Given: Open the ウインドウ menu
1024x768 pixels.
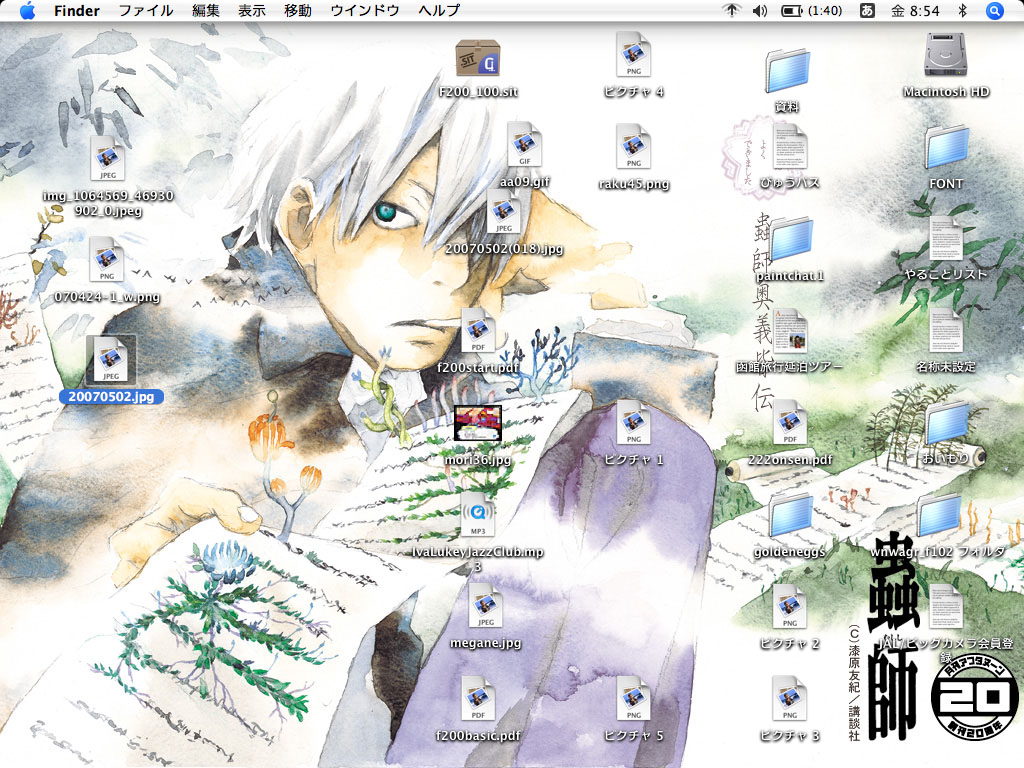Looking at the screenshot, I should point(364,10).
